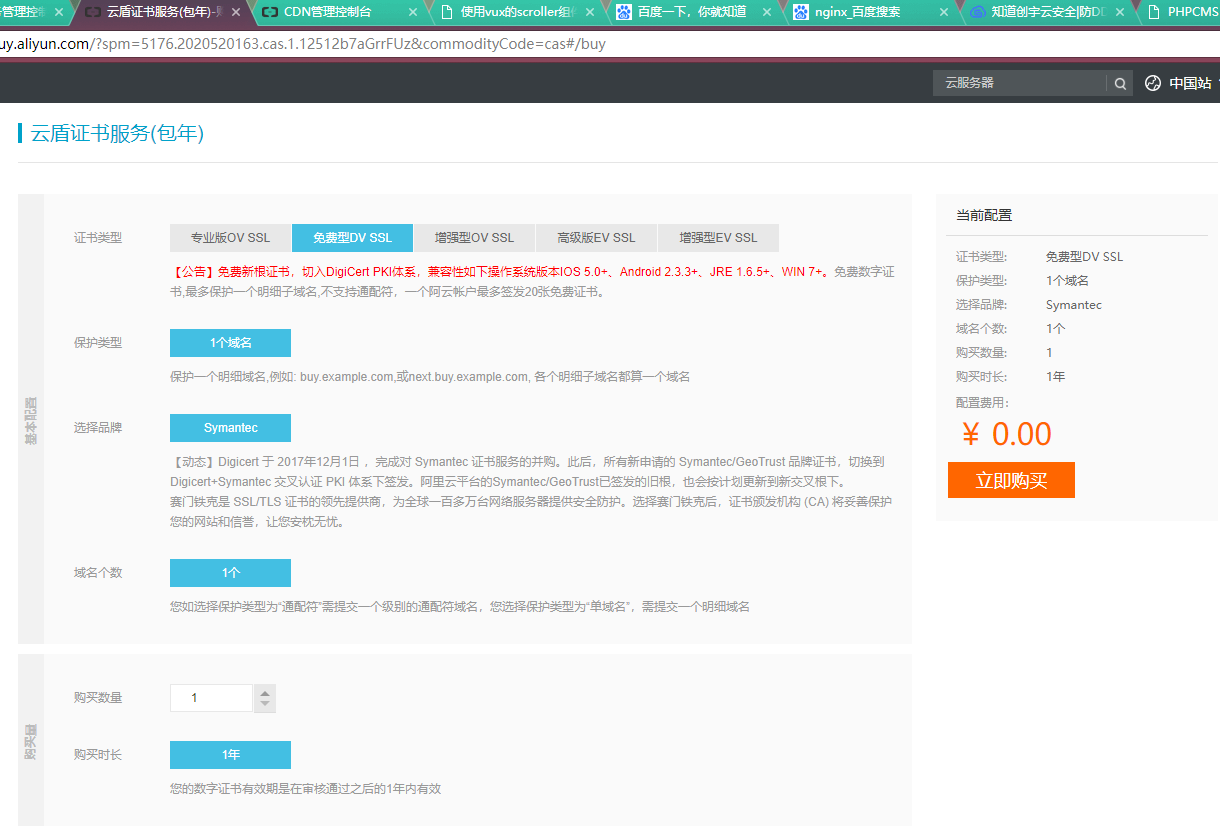Select the 1年 purchase duration

pos(230,755)
